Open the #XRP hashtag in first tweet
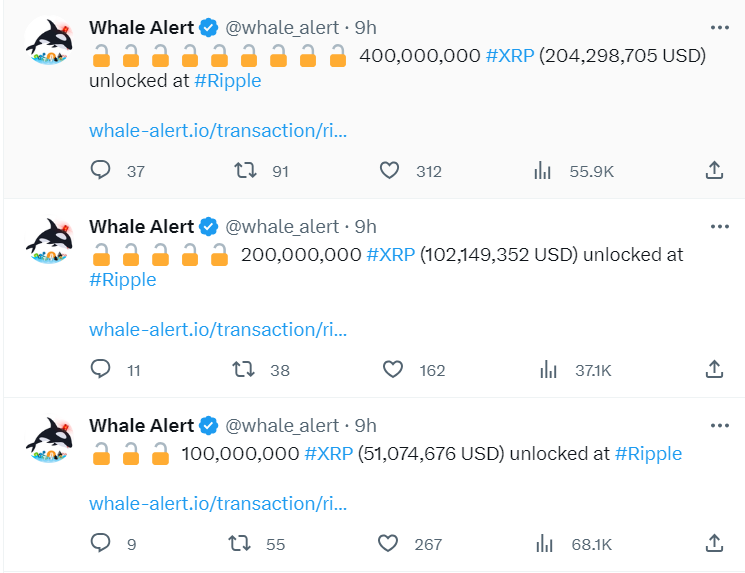Image resolution: width=745 pixels, height=573 pixels. coord(510,56)
